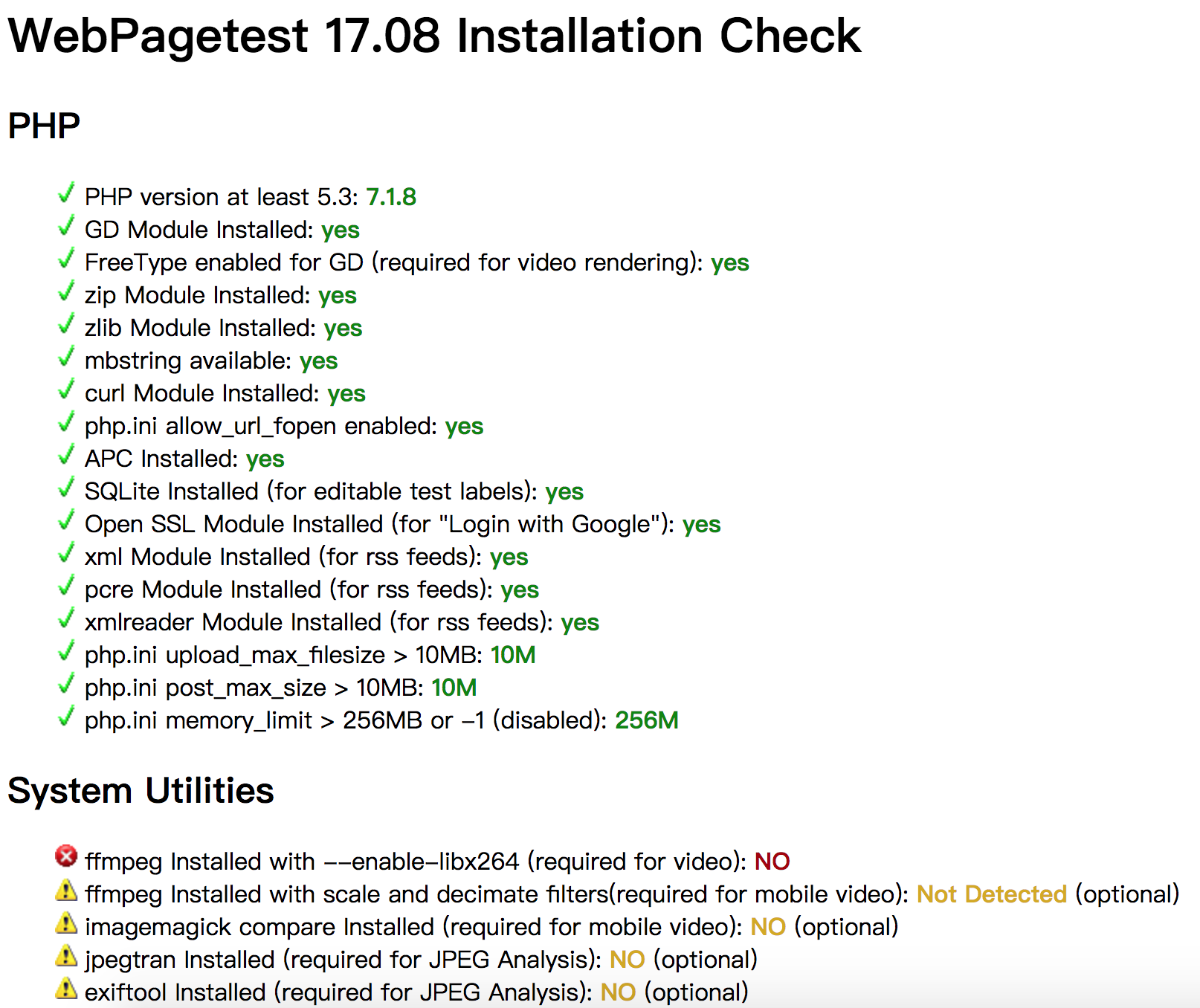1200x1008 pixels.
Task: Click the warning icon beside imagemagick compare
Action: (x=66, y=923)
